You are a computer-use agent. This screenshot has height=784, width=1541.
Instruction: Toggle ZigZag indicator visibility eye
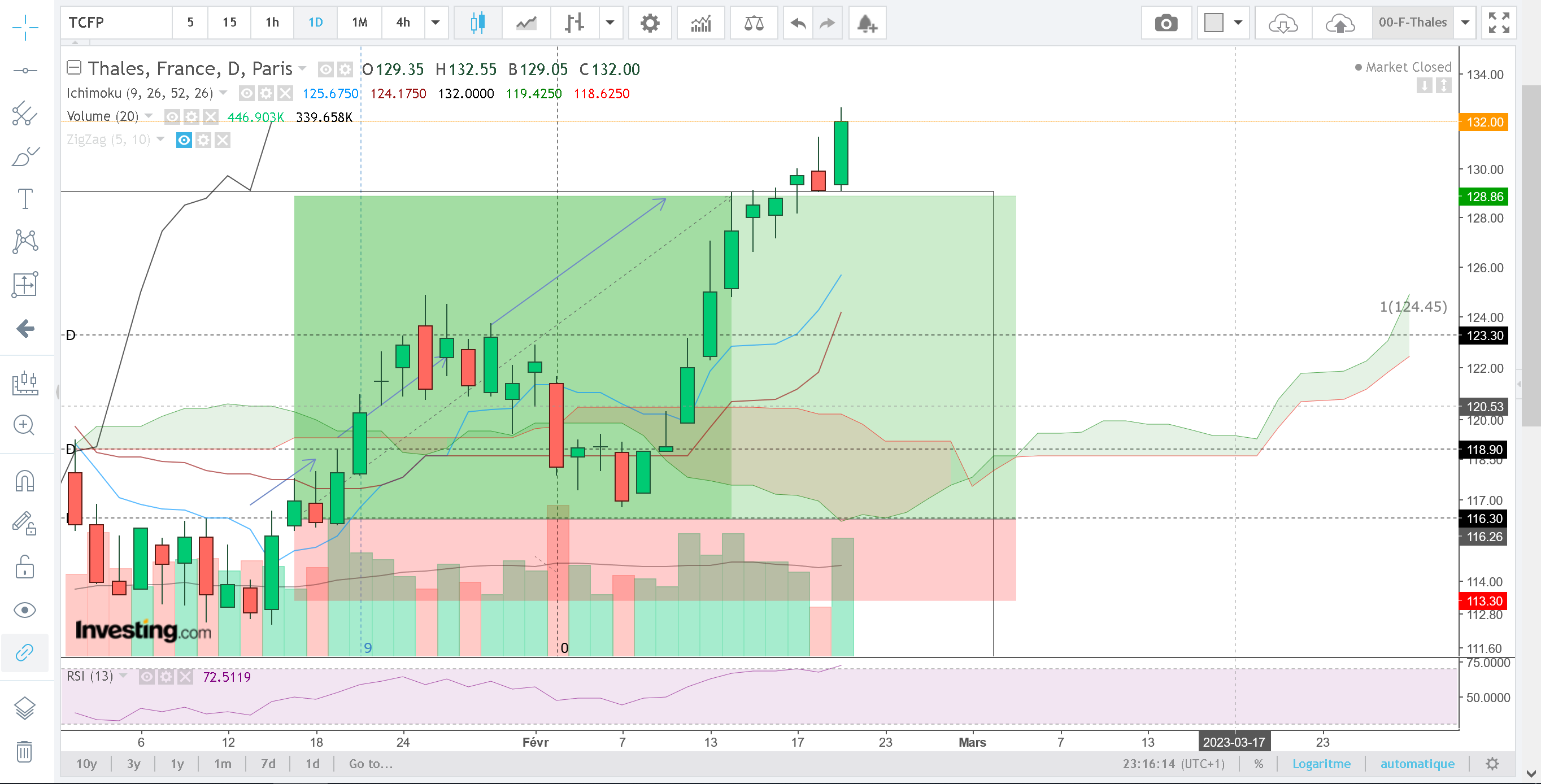click(184, 140)
